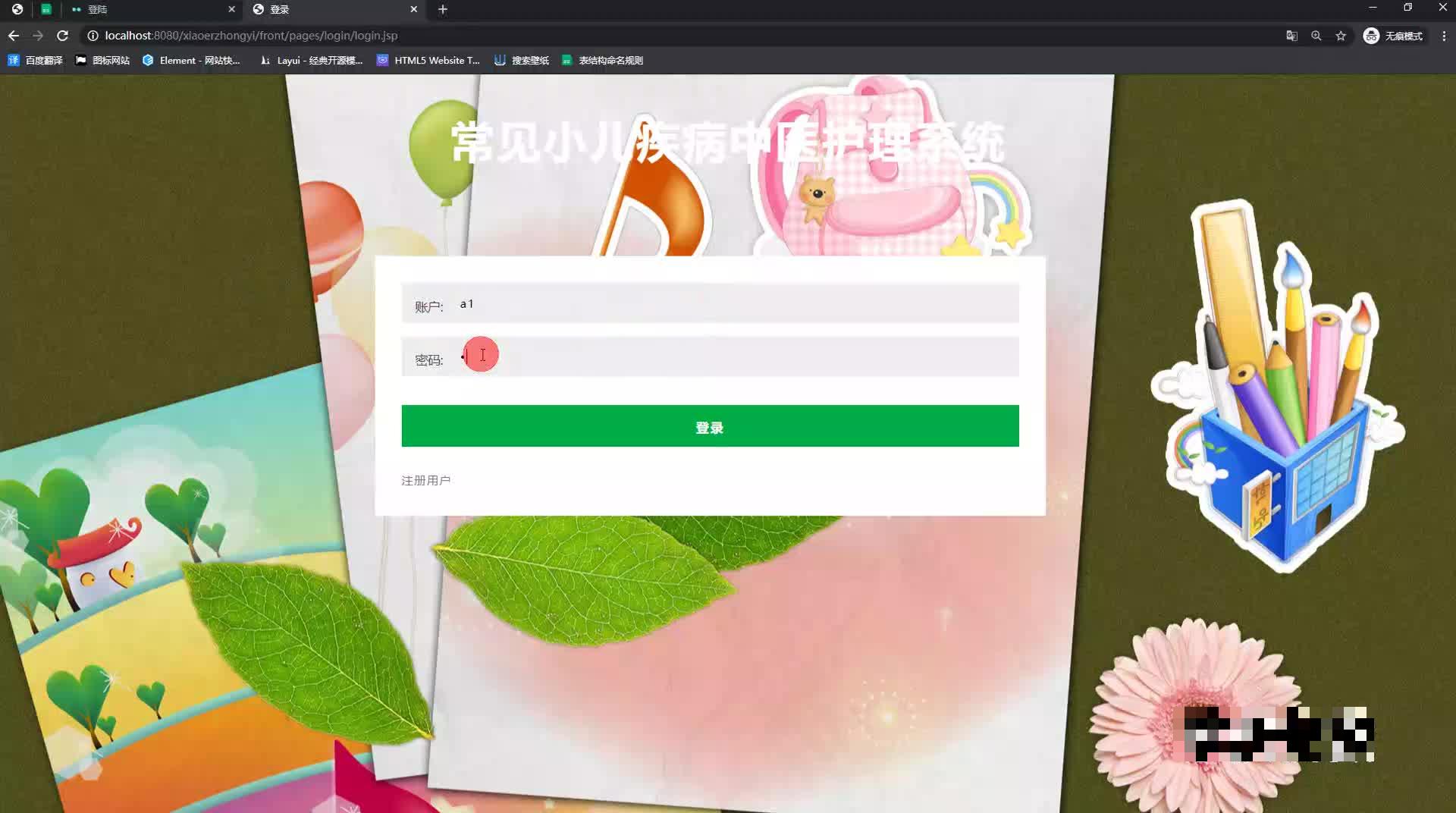Focus the localhost address bar URL
Screen dimensions: 1456x813
(x=251, y=36)
